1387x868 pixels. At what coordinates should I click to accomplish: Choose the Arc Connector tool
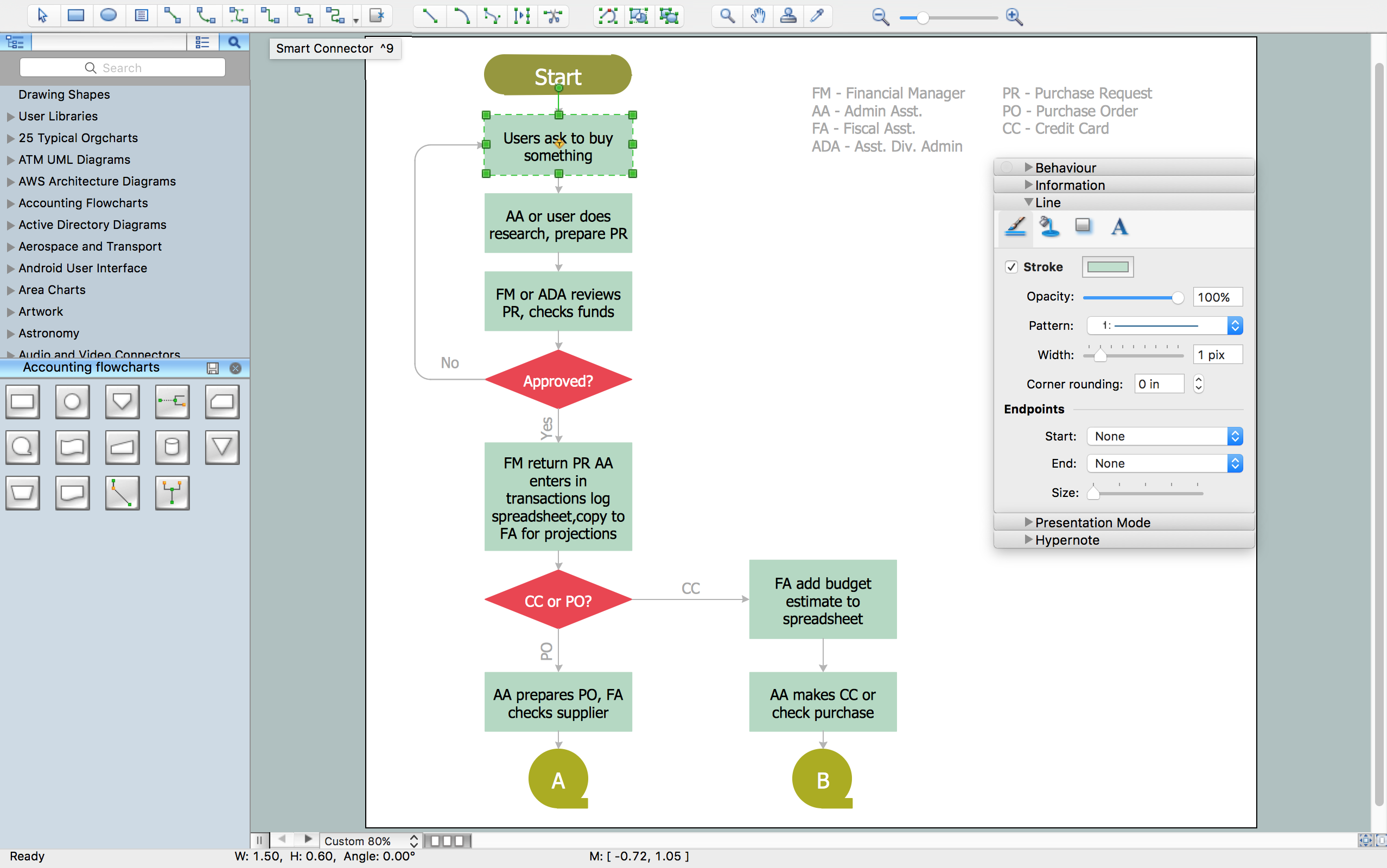coord(206,16)
